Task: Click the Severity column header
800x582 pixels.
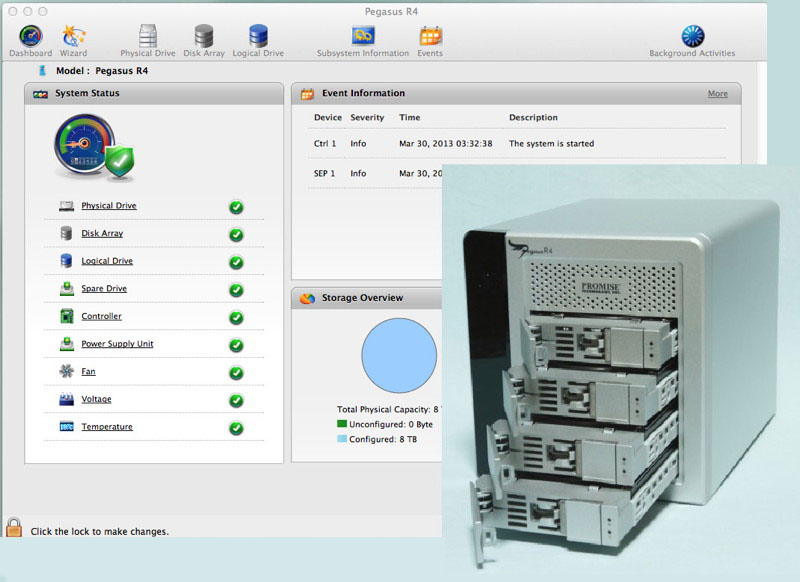Action: click(x=367, y=117)
